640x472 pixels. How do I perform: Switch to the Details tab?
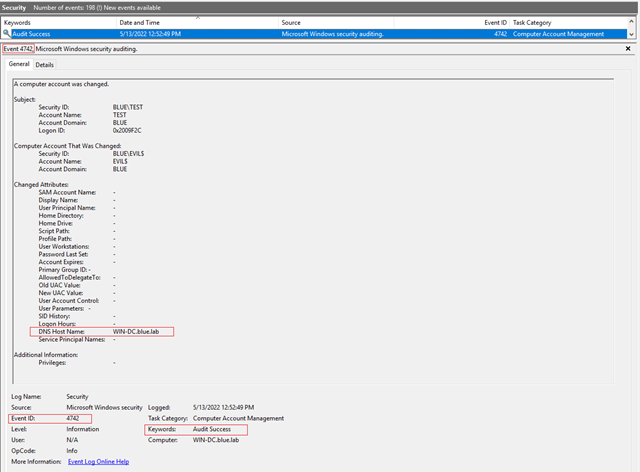tap(44, 65)
